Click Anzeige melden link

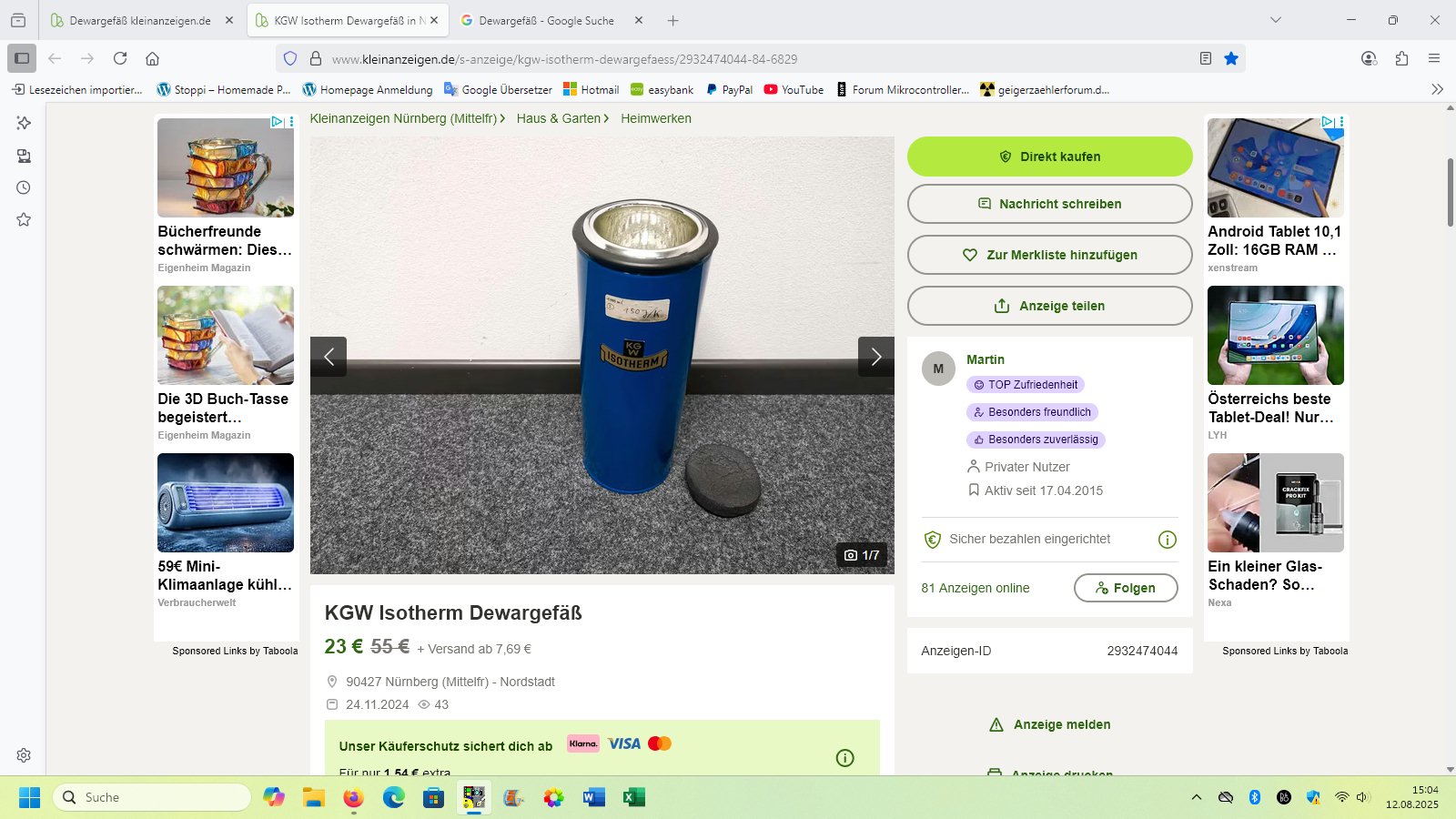(1050, 724)
